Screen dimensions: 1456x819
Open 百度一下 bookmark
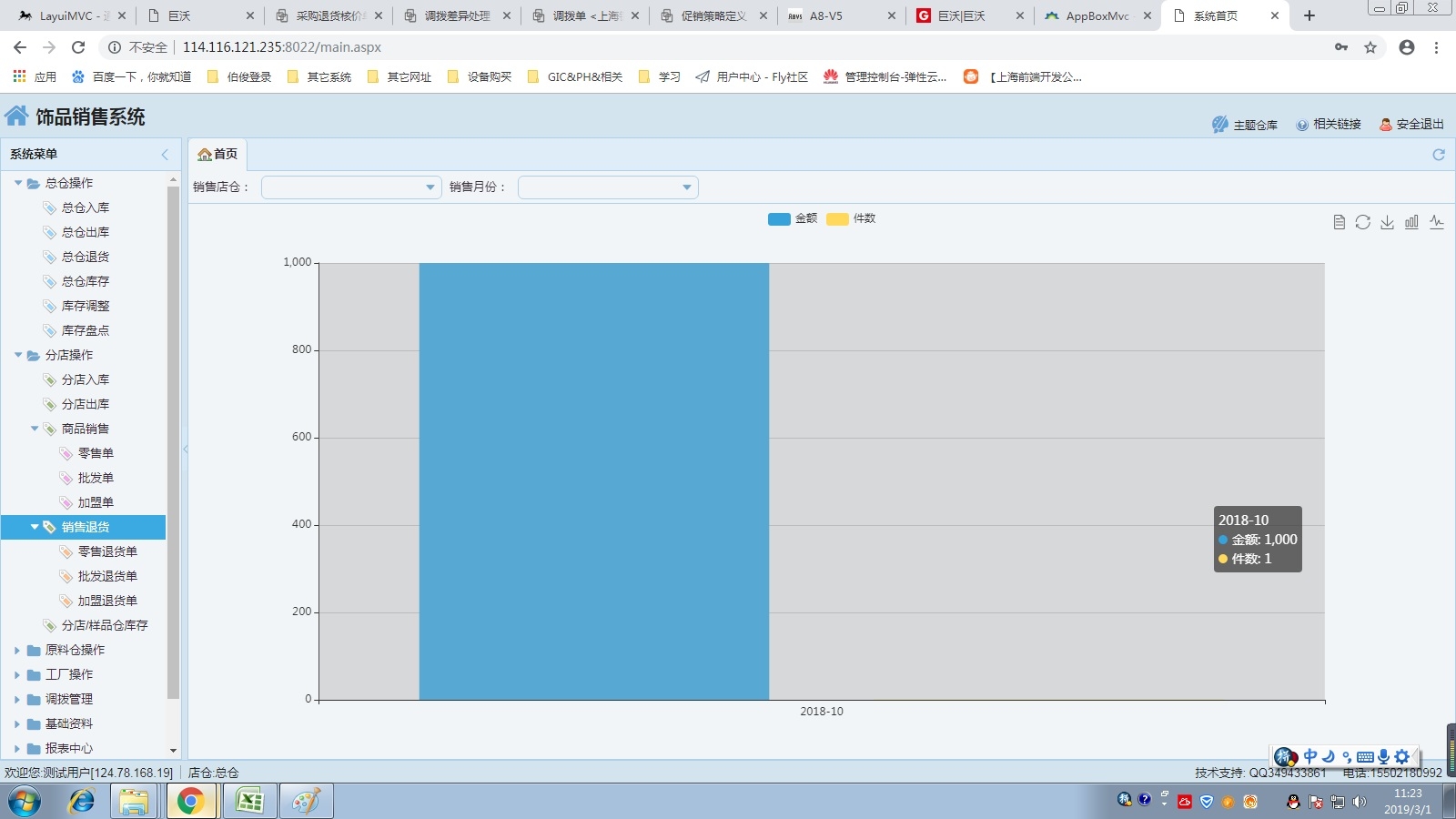point(132,77)
